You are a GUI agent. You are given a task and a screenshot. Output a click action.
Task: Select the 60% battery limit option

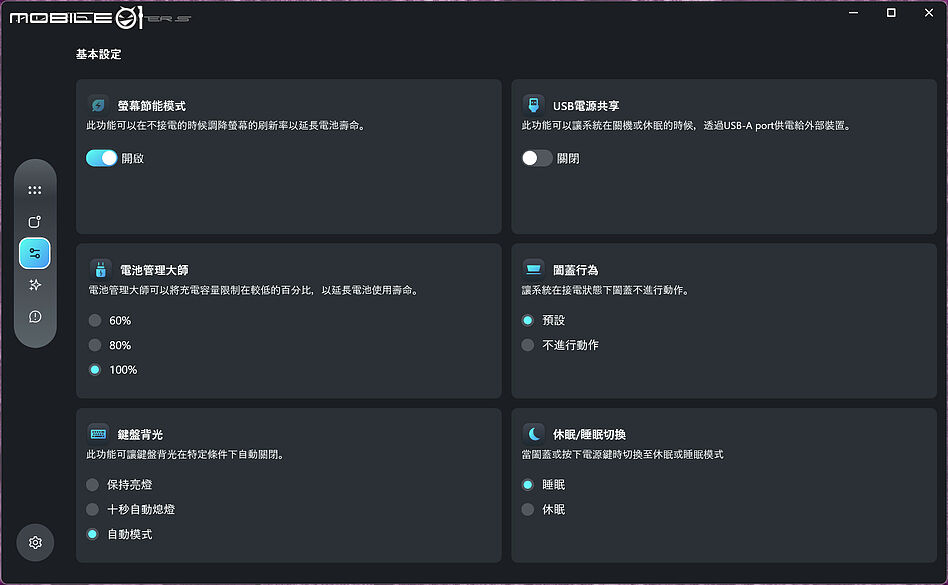(95, 320)
